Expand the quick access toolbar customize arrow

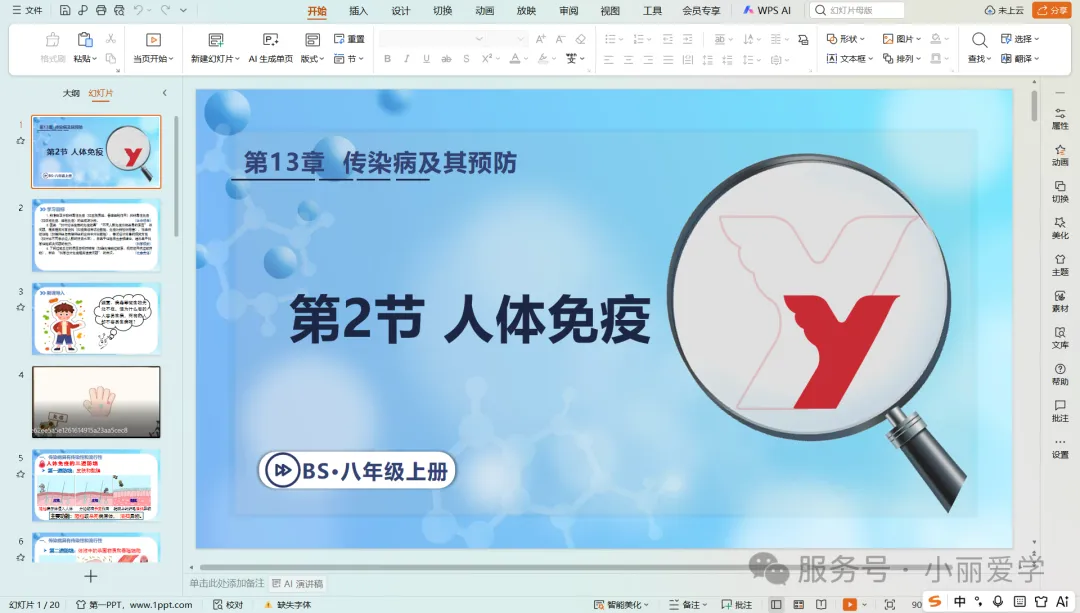pyautogui.click(x=183, y=10)
